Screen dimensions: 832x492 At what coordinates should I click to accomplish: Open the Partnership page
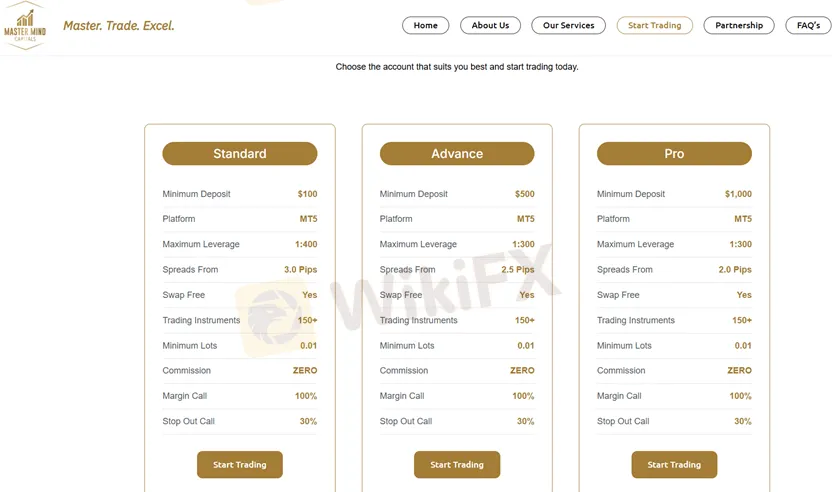pos(739,25)
